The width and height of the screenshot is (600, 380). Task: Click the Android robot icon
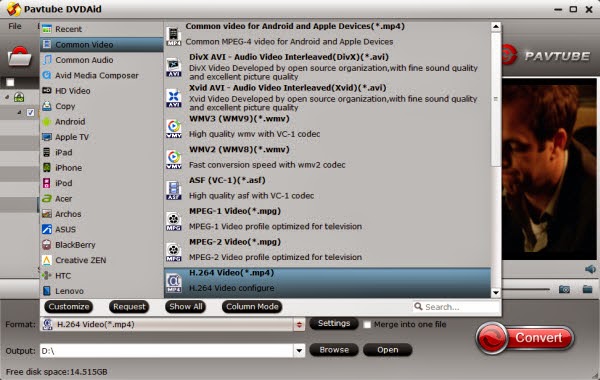coord(47,122)
